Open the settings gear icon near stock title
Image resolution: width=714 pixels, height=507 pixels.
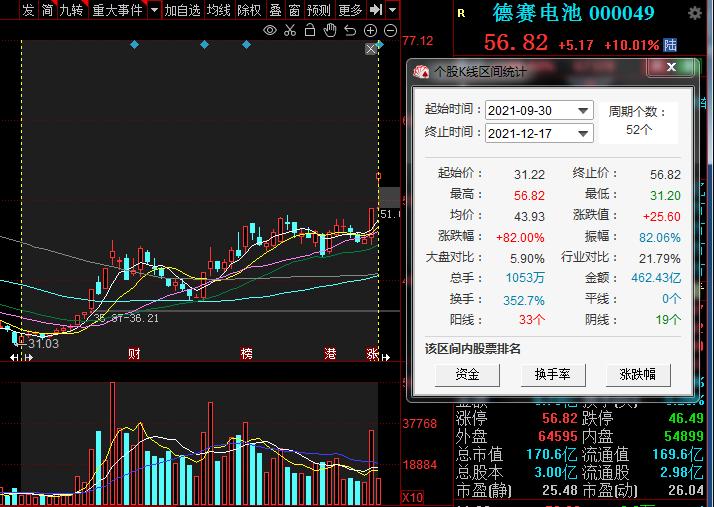(694, 13)
